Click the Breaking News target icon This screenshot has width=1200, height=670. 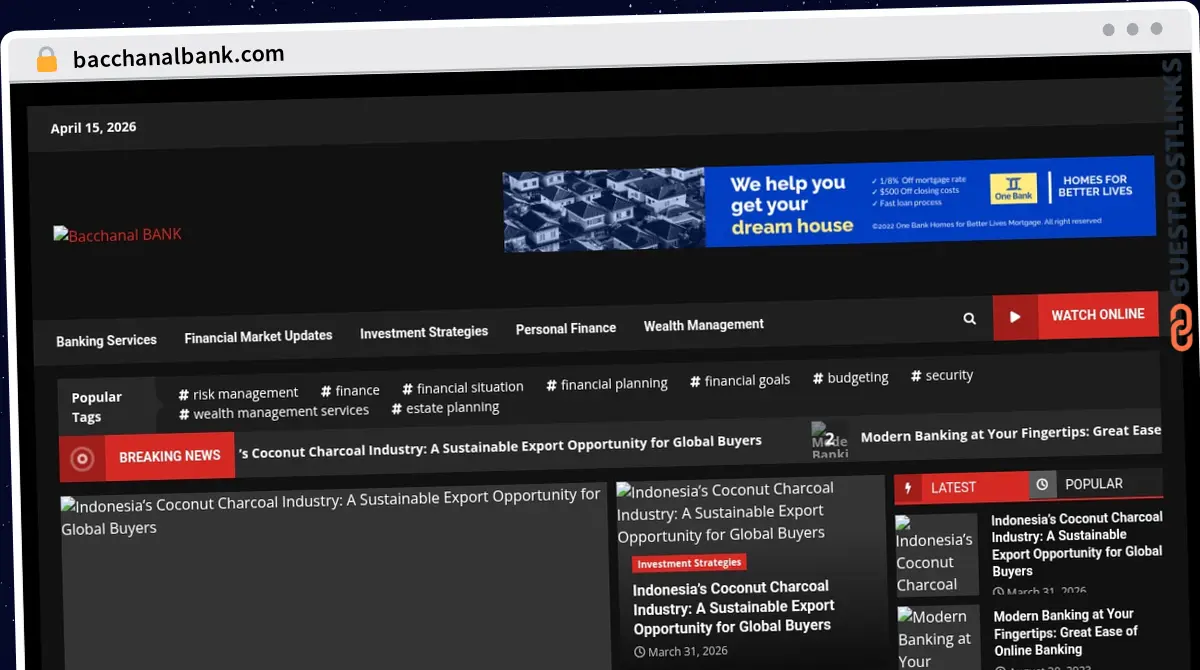click(x=82, y=458)
